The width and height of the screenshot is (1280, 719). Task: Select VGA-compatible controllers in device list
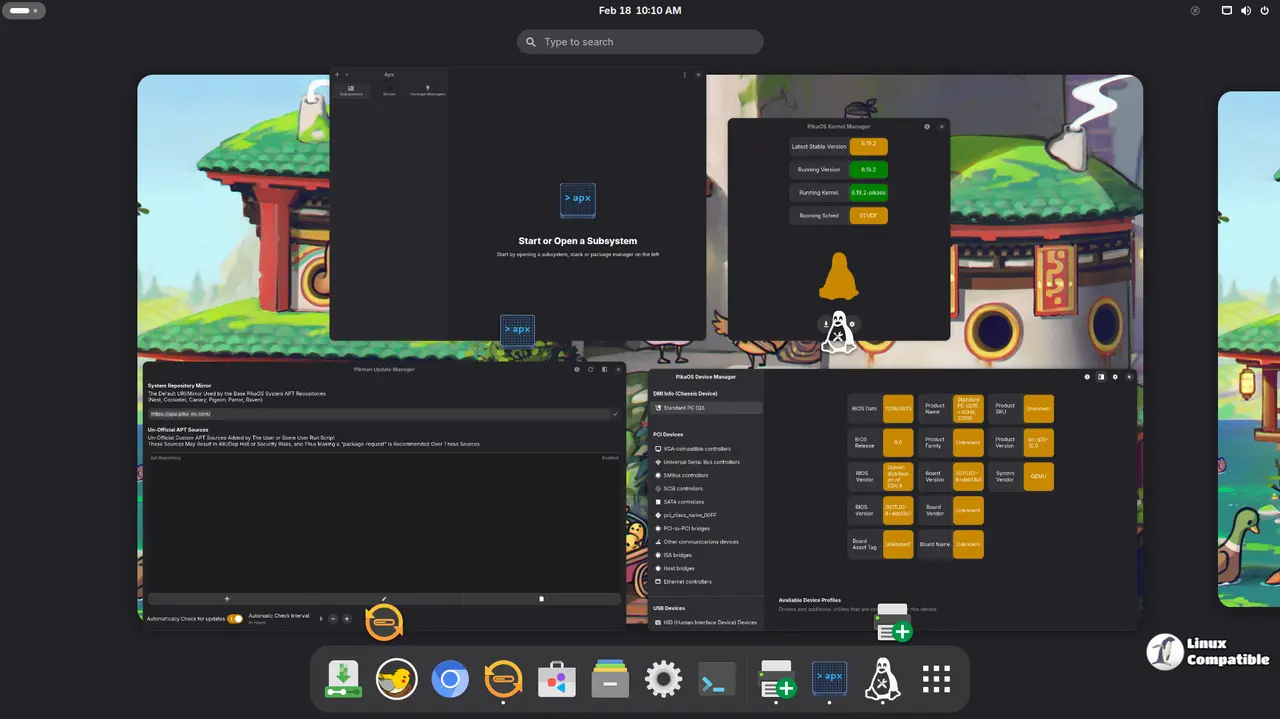(x=697, y=449)
